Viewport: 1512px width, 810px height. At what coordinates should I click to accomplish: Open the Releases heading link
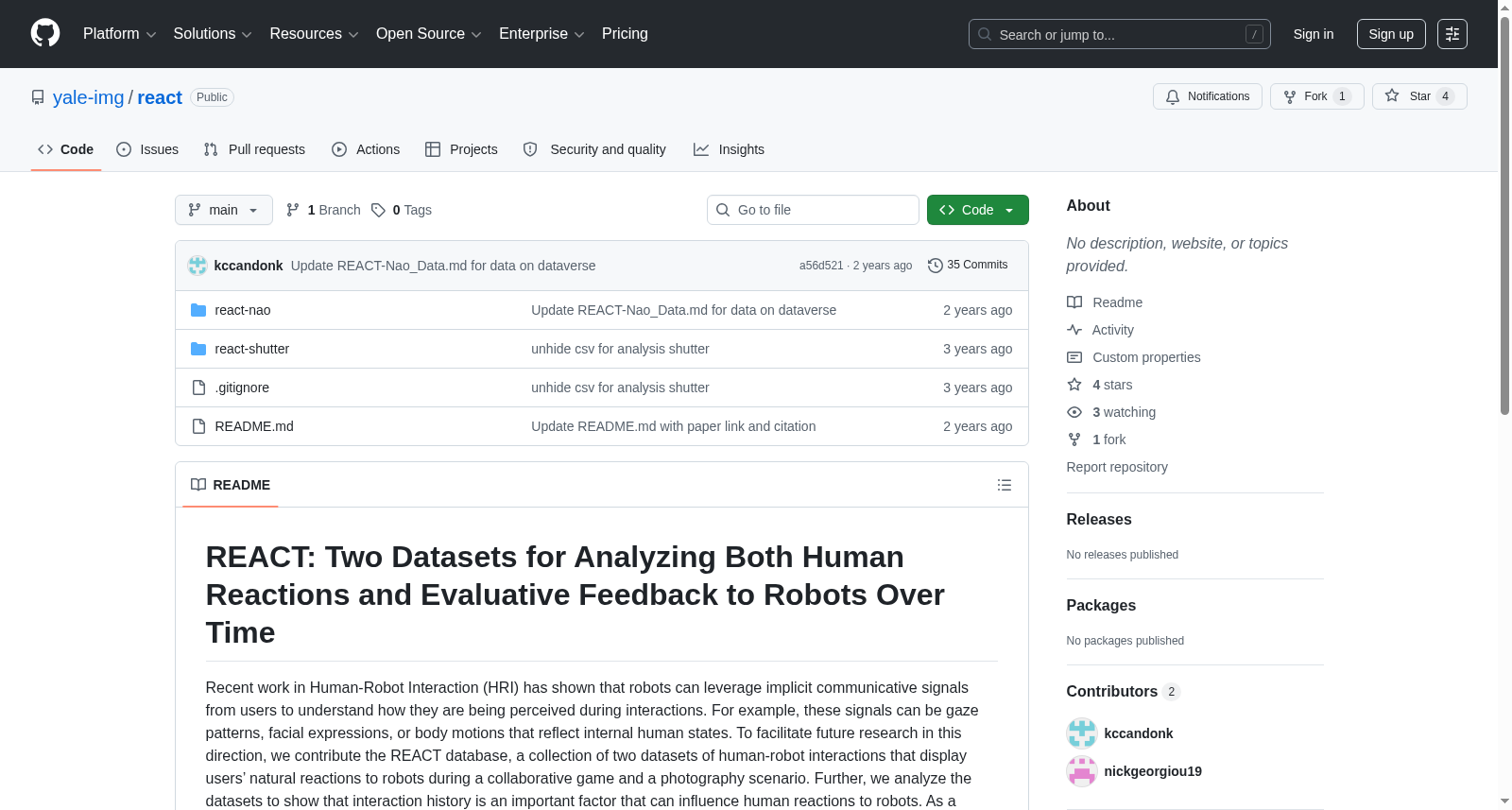point(1099,520)
